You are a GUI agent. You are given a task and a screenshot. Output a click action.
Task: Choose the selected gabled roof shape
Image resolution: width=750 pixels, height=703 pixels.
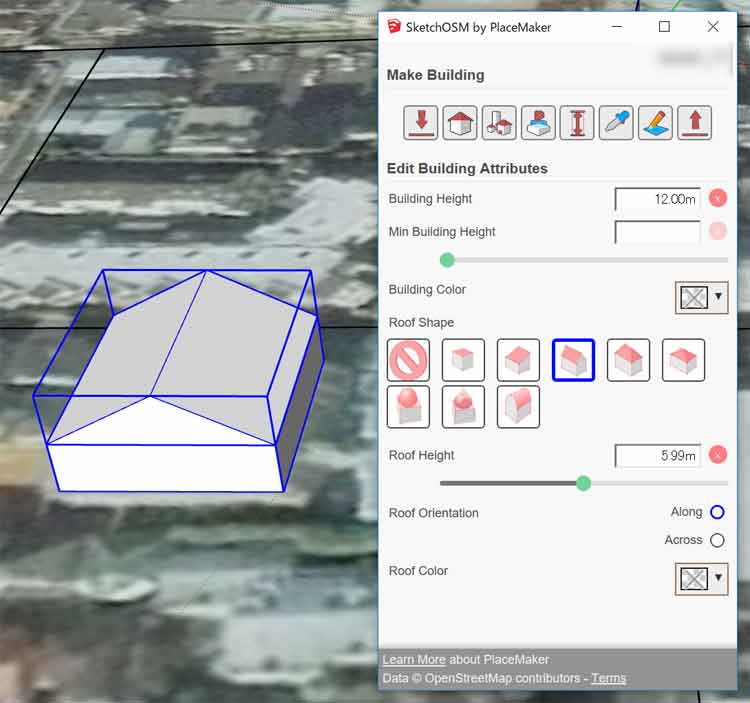574,360
